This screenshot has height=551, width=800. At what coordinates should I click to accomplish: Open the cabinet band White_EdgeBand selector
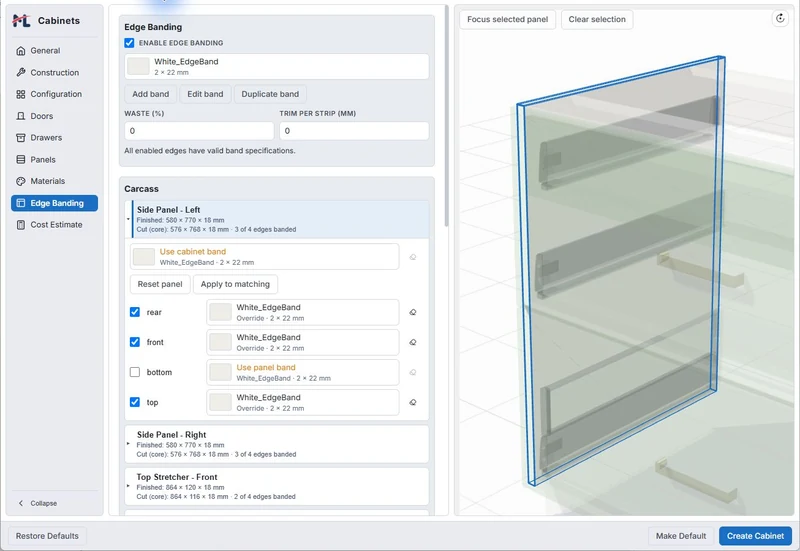277,66
